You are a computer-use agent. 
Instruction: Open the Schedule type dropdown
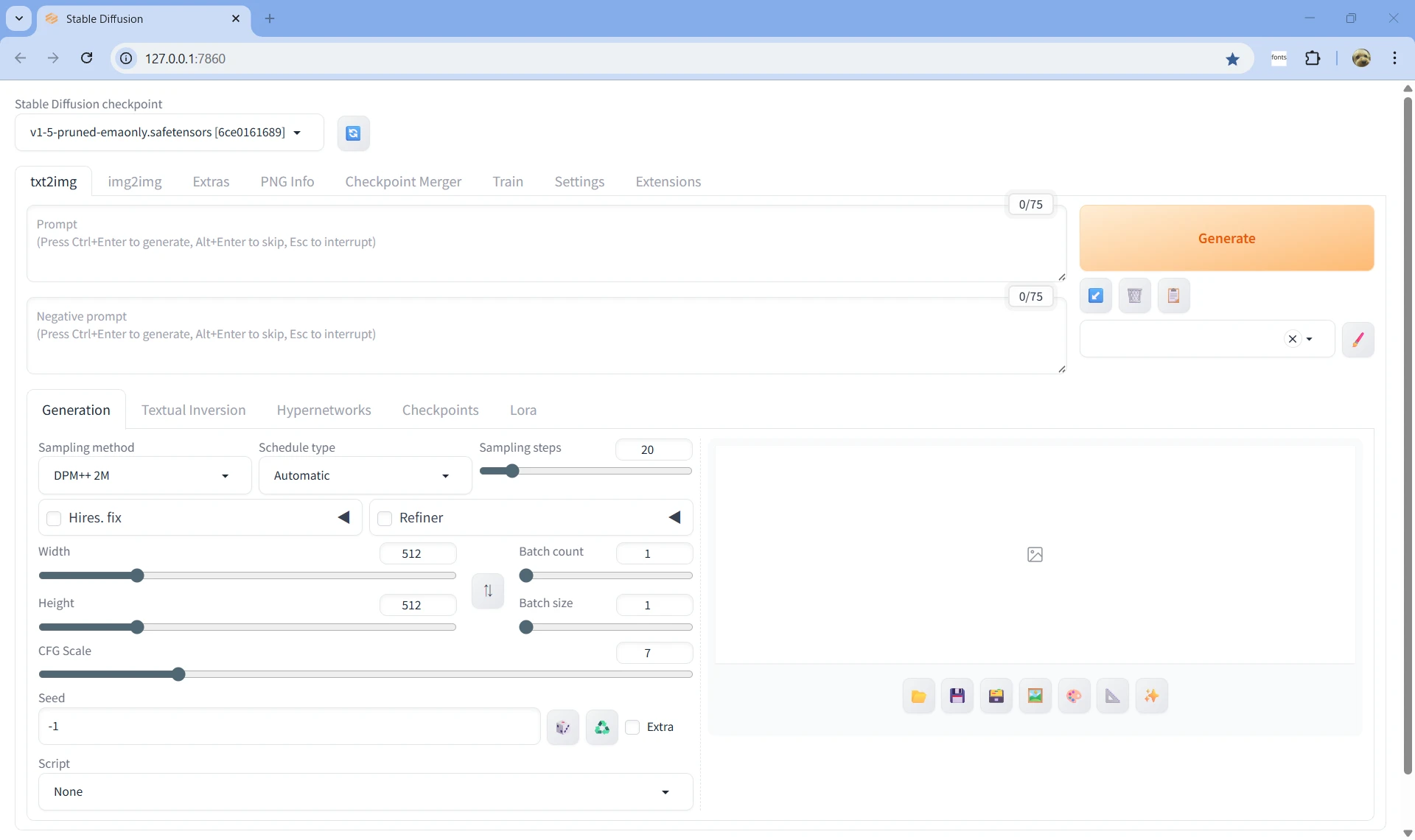coord(364,476)
